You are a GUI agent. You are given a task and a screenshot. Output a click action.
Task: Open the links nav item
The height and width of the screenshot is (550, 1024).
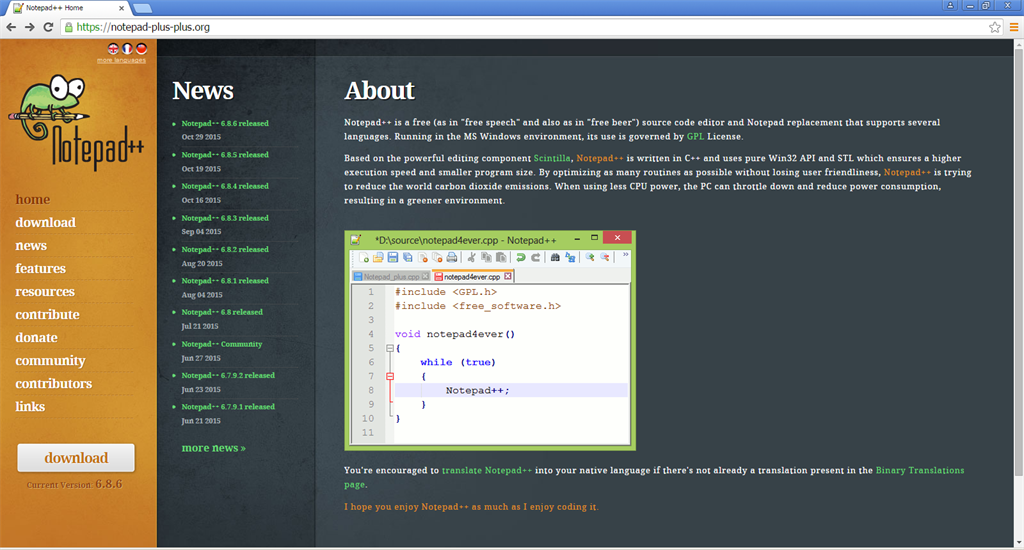(x=30, y=406)
